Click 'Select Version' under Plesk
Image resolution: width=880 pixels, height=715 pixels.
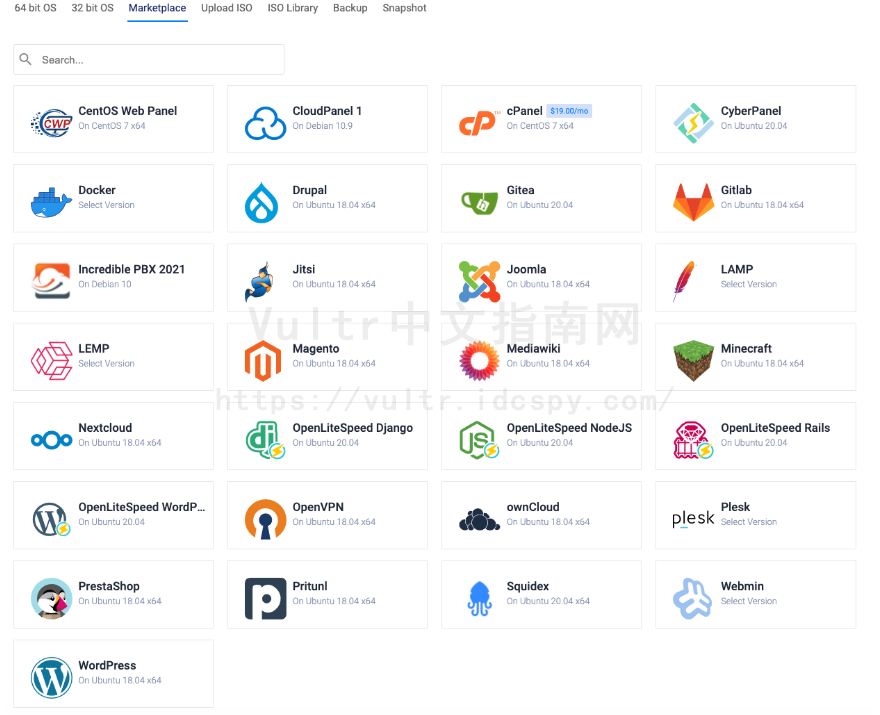coord(749,521)
